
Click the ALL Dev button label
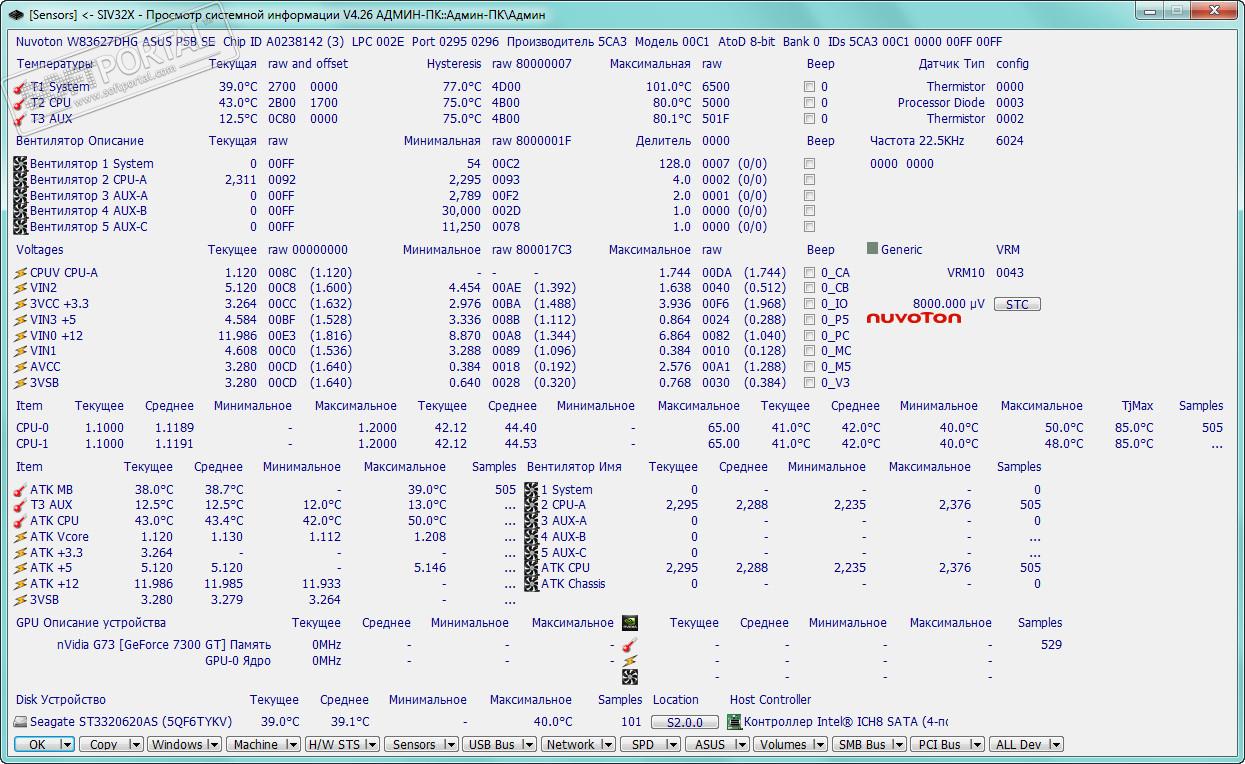click(1019, 745)
